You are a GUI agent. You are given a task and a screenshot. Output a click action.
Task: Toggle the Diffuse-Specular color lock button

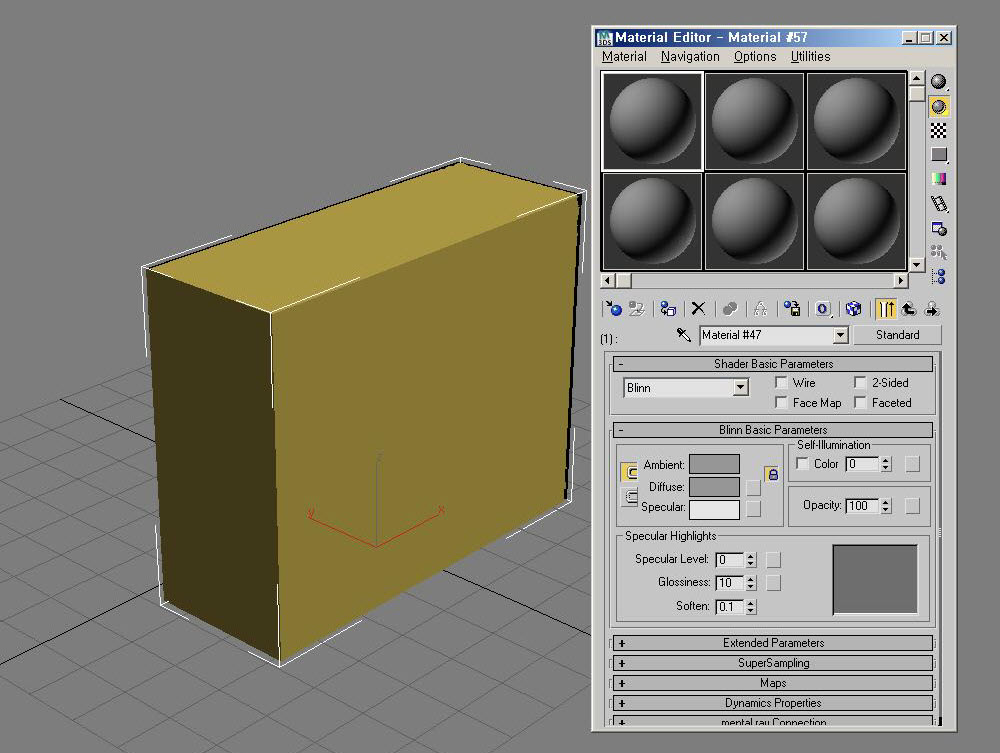click(629, 497)
